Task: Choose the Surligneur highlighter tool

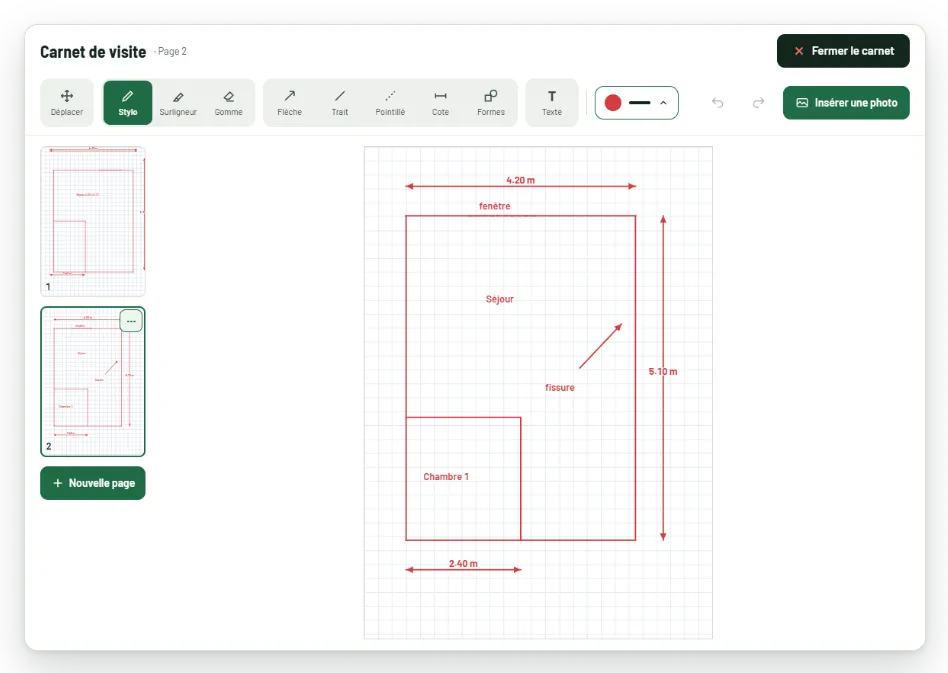Action: pos(178,103)
